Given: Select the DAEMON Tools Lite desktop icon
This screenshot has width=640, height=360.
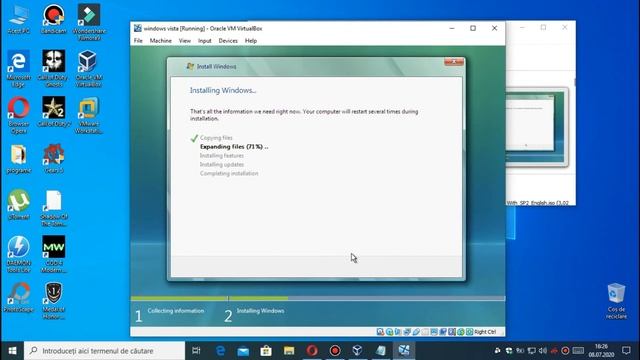Looking at the screenshot, I should pyautogui.click(x=18, y=254).
